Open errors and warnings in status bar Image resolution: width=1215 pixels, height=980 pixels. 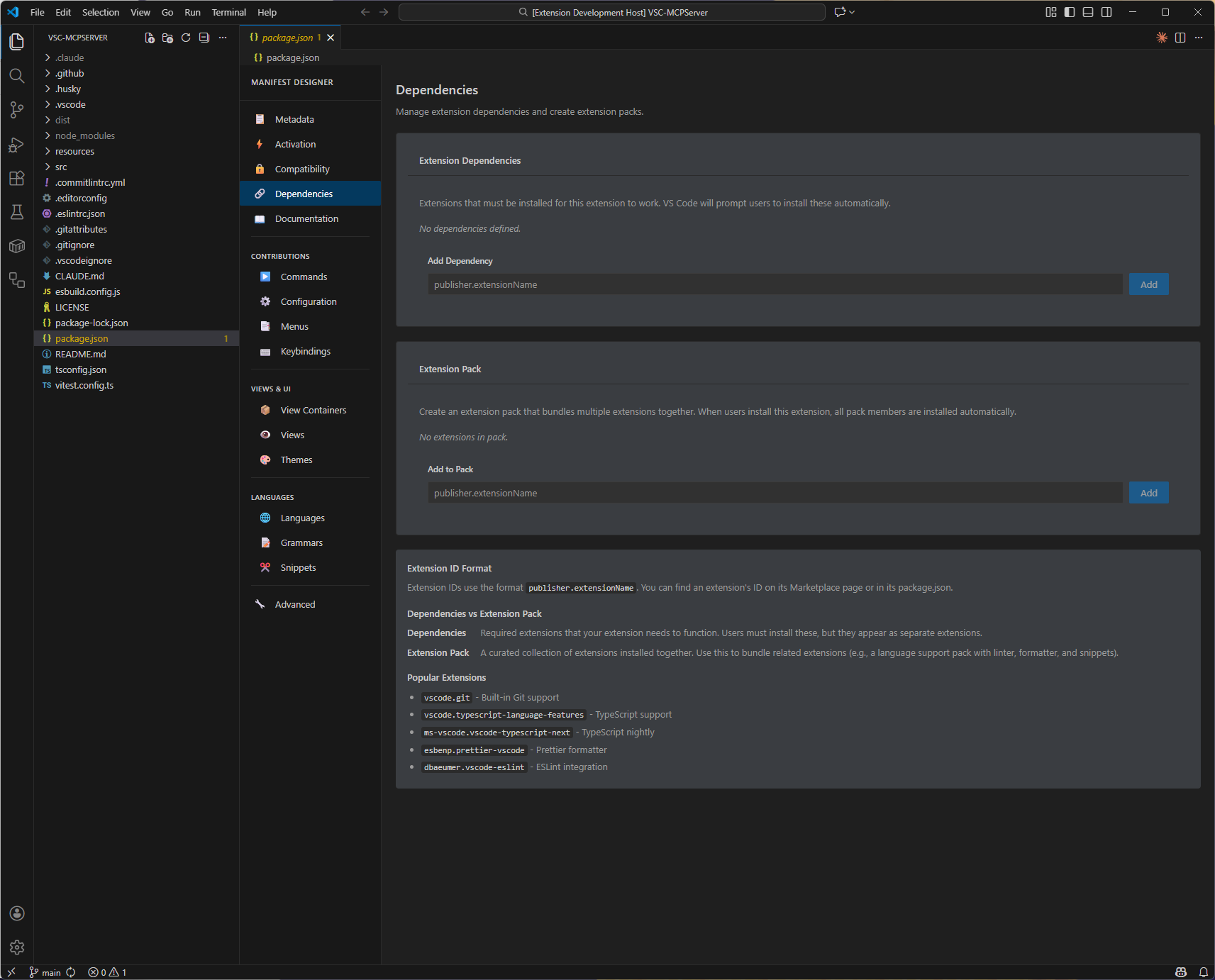107,972
